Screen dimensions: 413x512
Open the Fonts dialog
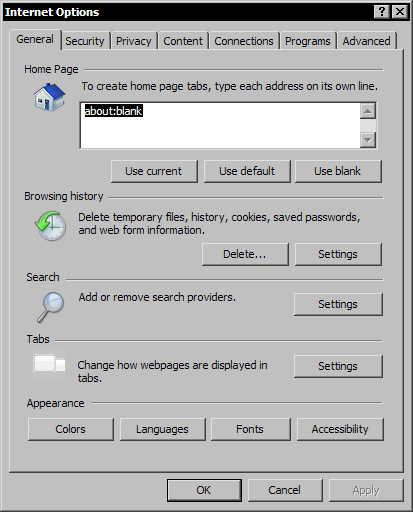(x=250, y=429)
